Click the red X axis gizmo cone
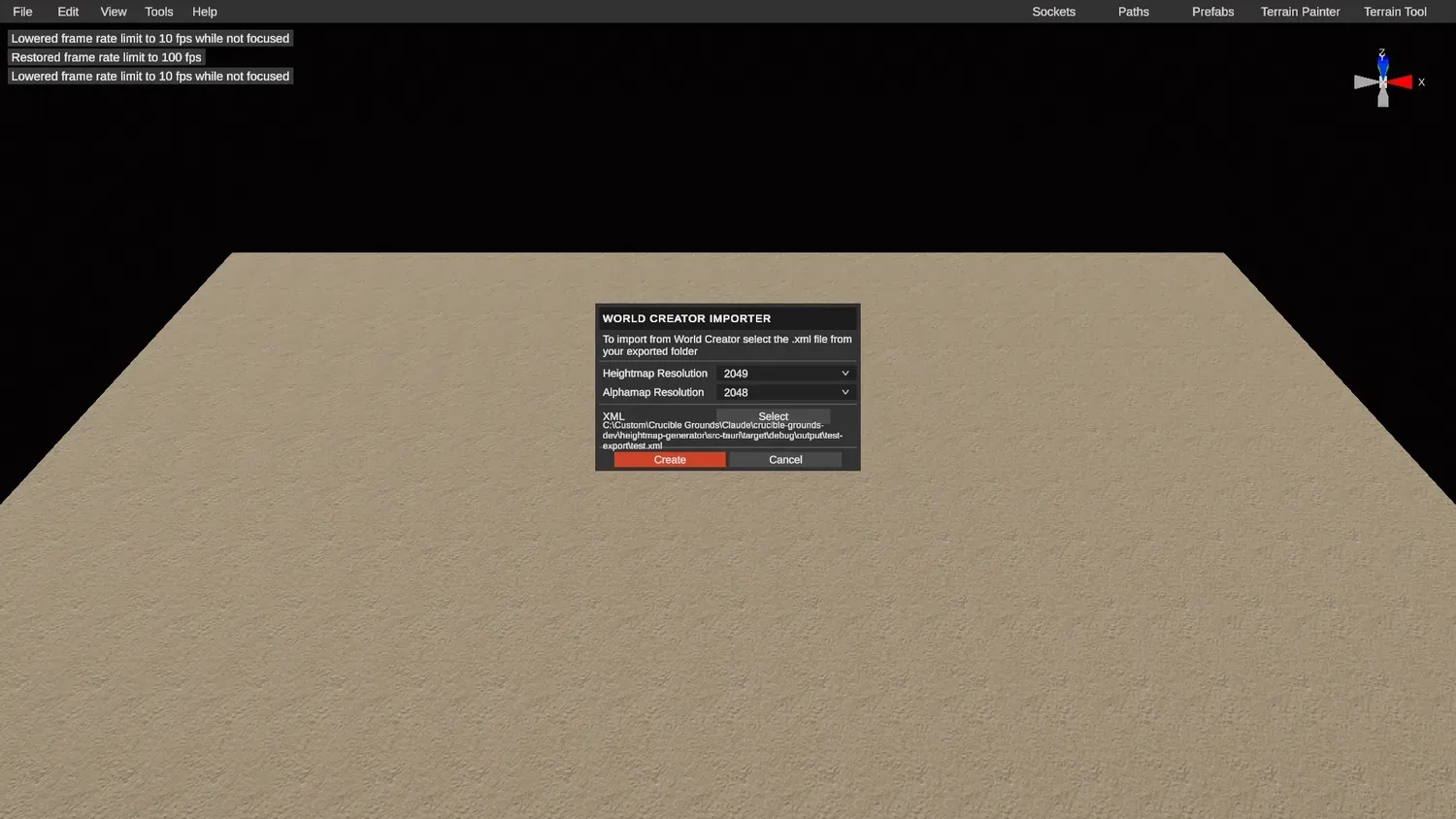 click(1401, 82)
